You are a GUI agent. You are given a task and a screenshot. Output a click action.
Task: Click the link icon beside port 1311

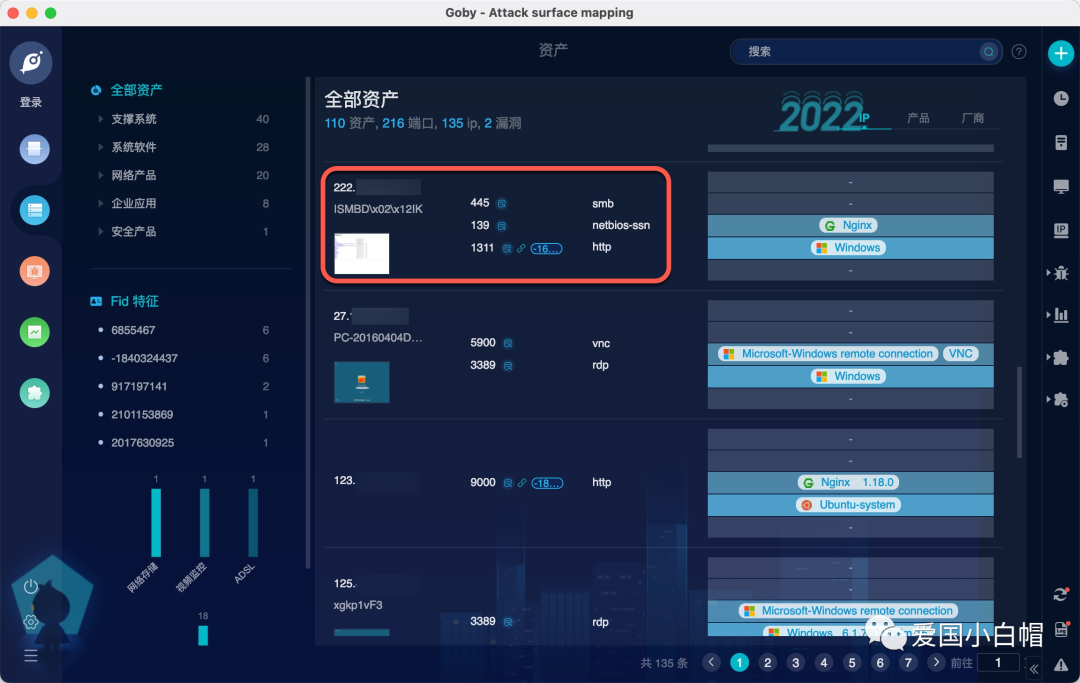[x=521, y=249]
